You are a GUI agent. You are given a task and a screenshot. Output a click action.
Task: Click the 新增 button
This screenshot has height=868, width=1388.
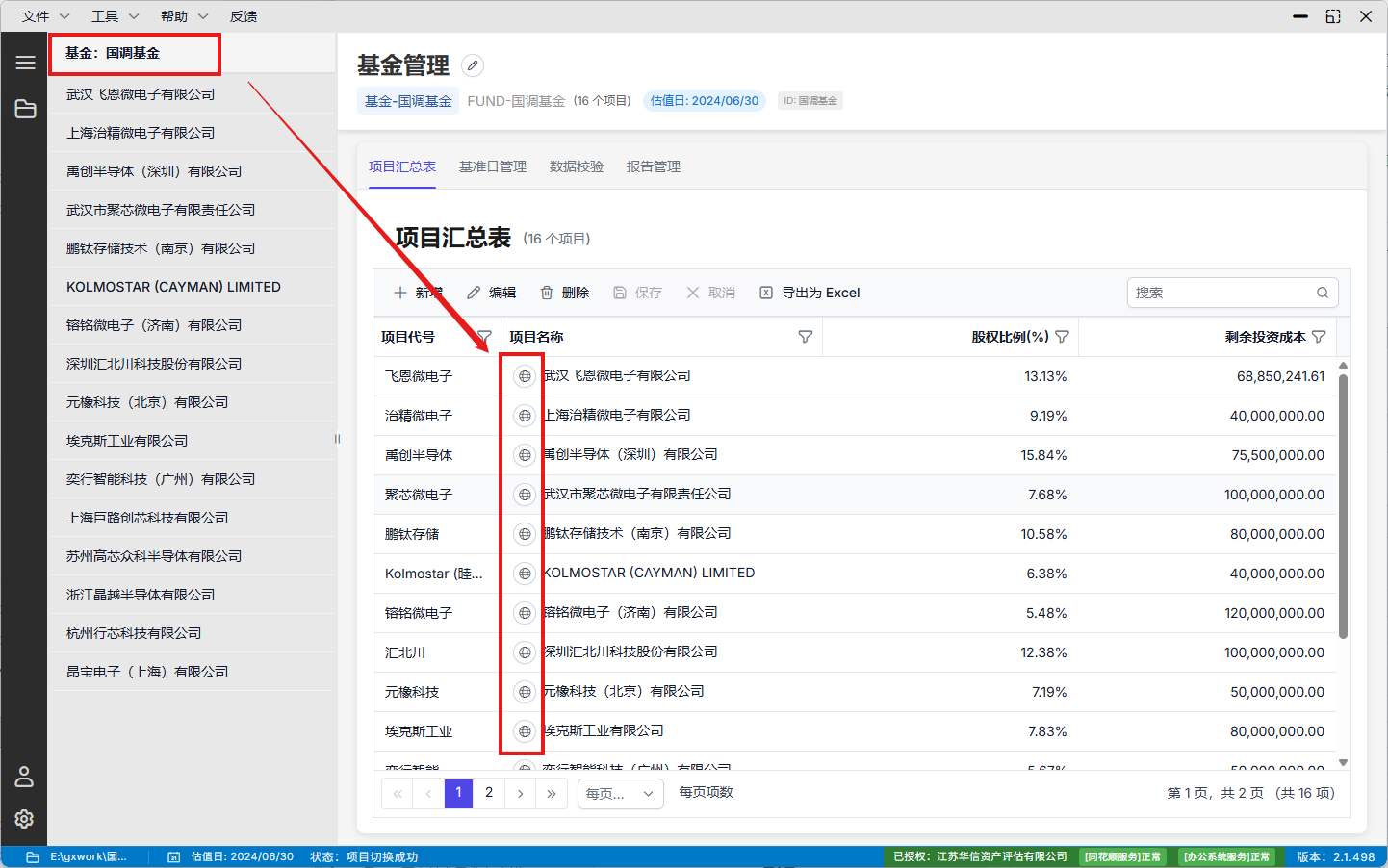(418, 293)
